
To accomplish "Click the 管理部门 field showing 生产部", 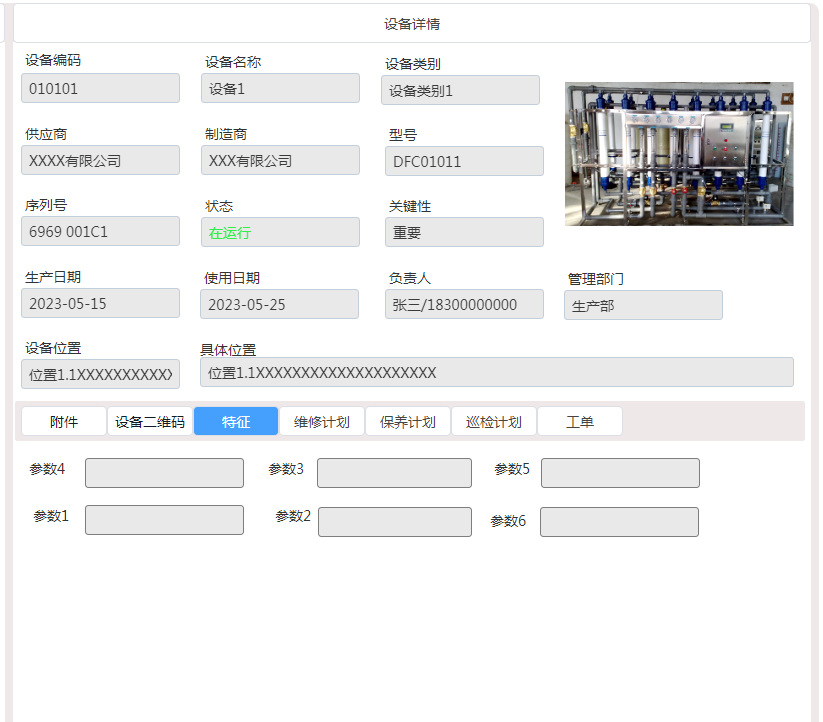I will 643,305.
